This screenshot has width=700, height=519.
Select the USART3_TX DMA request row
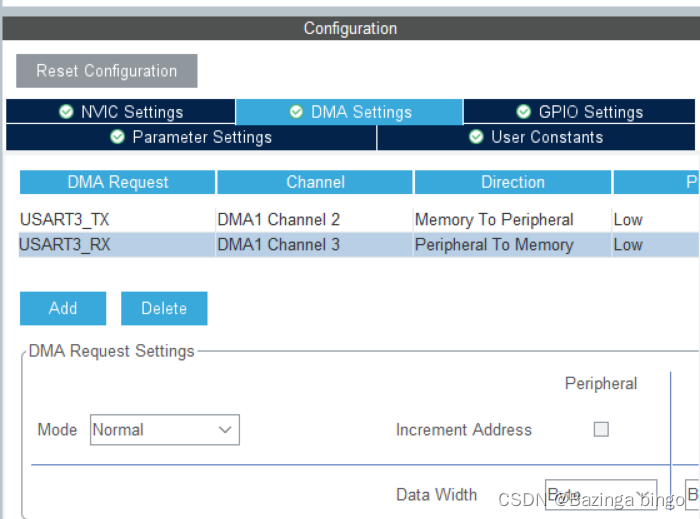click(x=65, y=220)
